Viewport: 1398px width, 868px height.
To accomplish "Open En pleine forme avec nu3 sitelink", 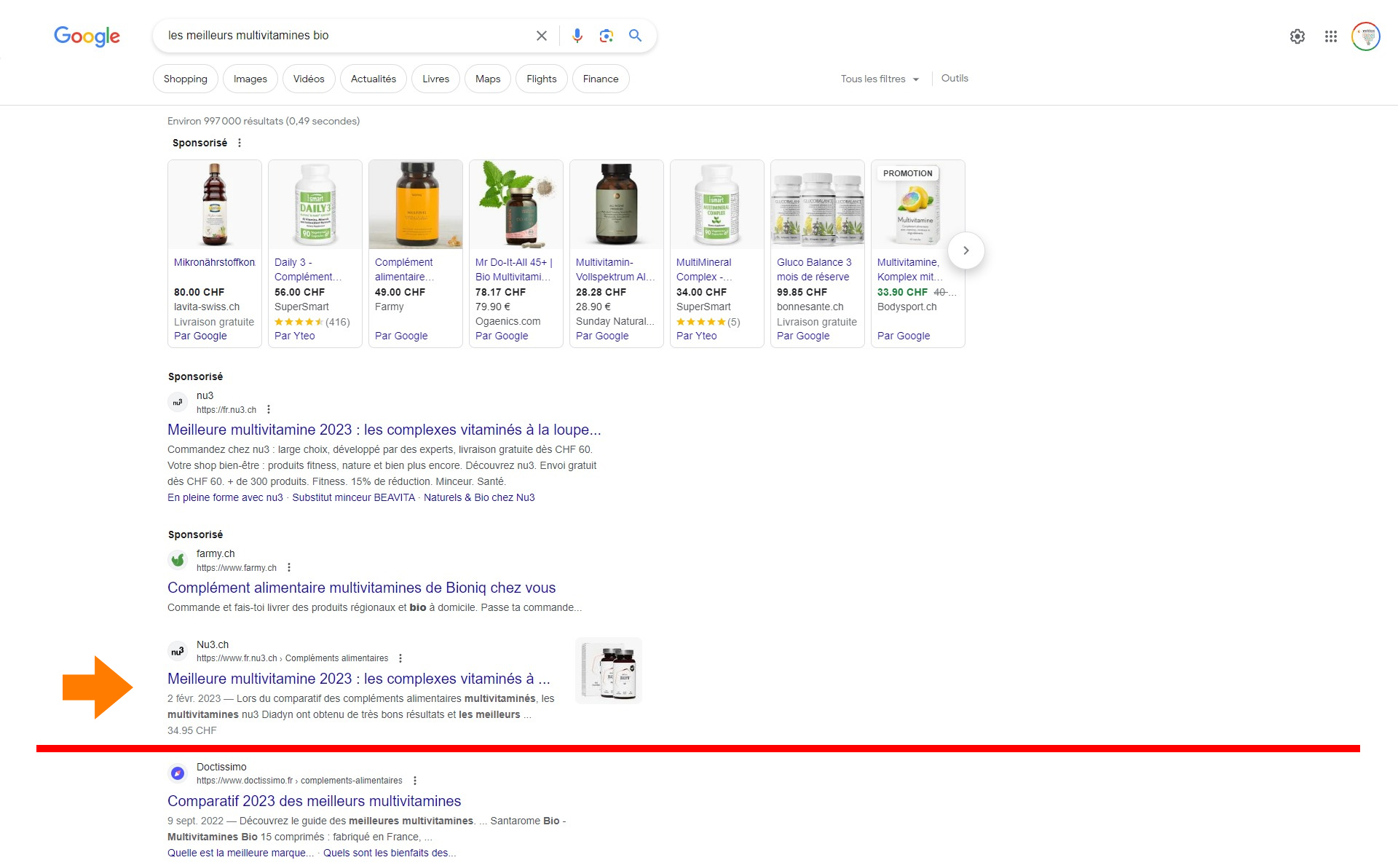I will [225, 497].
